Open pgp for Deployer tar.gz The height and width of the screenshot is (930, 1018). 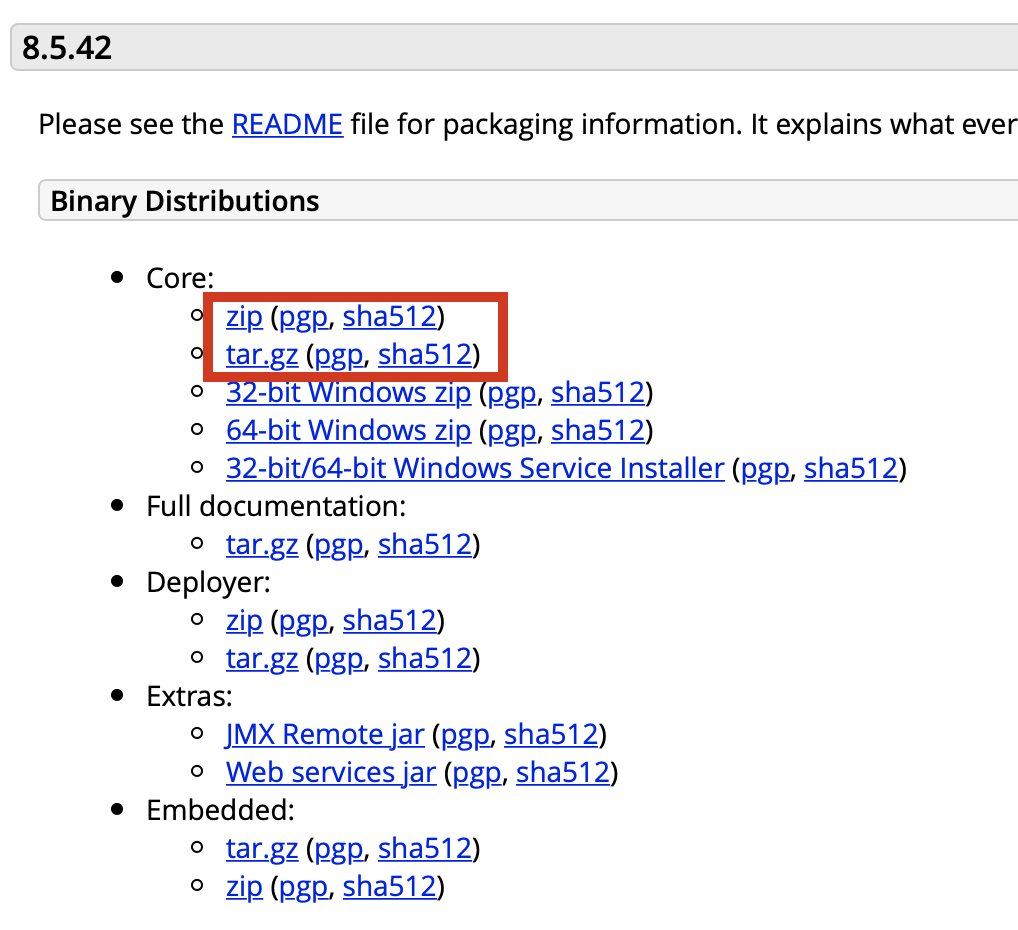tap(338, 659)
